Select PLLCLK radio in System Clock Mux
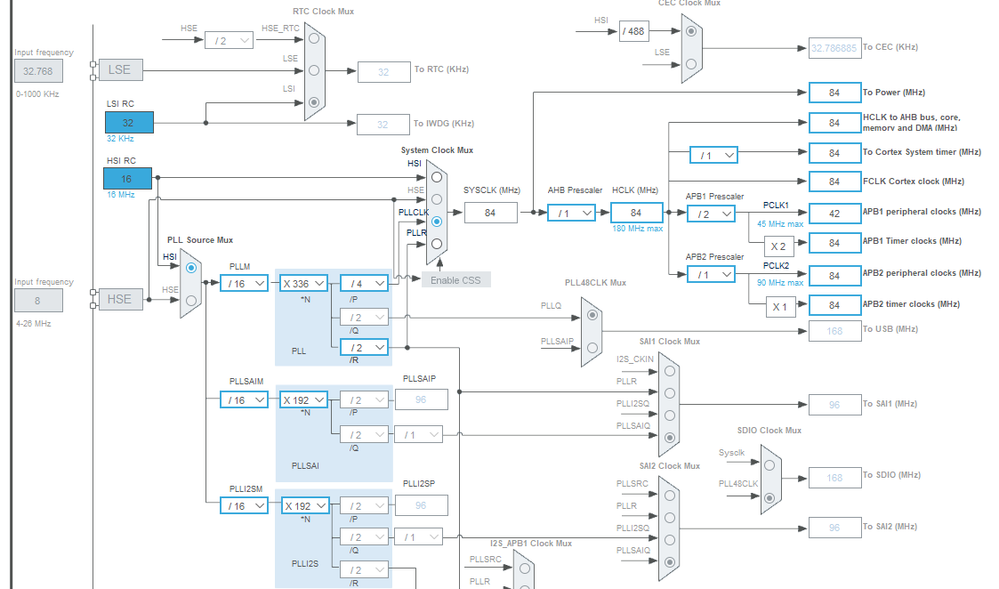Screen dimensions: 999x589 (x=436, y=222)
